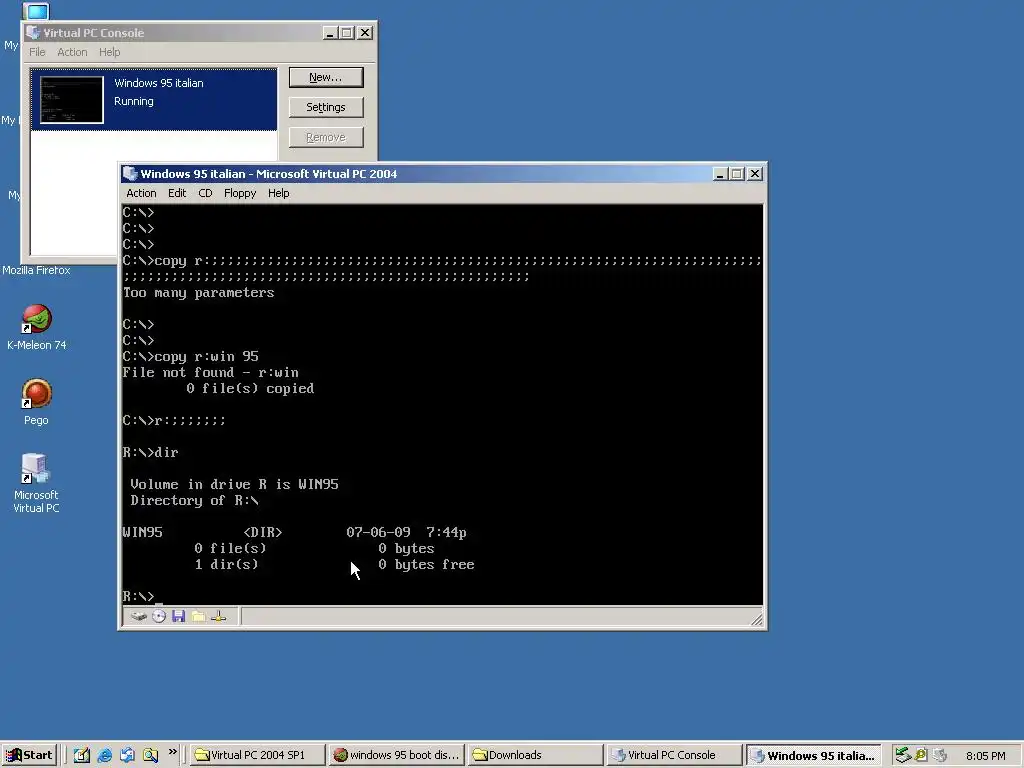Click the first system tray icon

(903, 755)
